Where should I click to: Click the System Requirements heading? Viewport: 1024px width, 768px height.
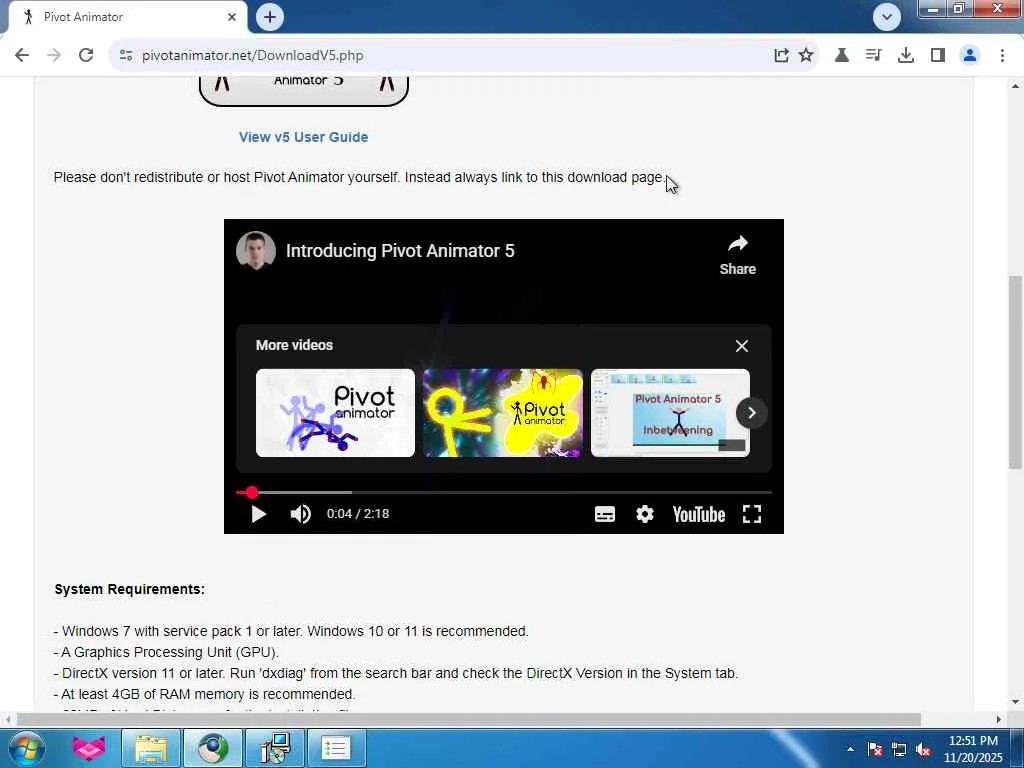click(x=129, y=589)
